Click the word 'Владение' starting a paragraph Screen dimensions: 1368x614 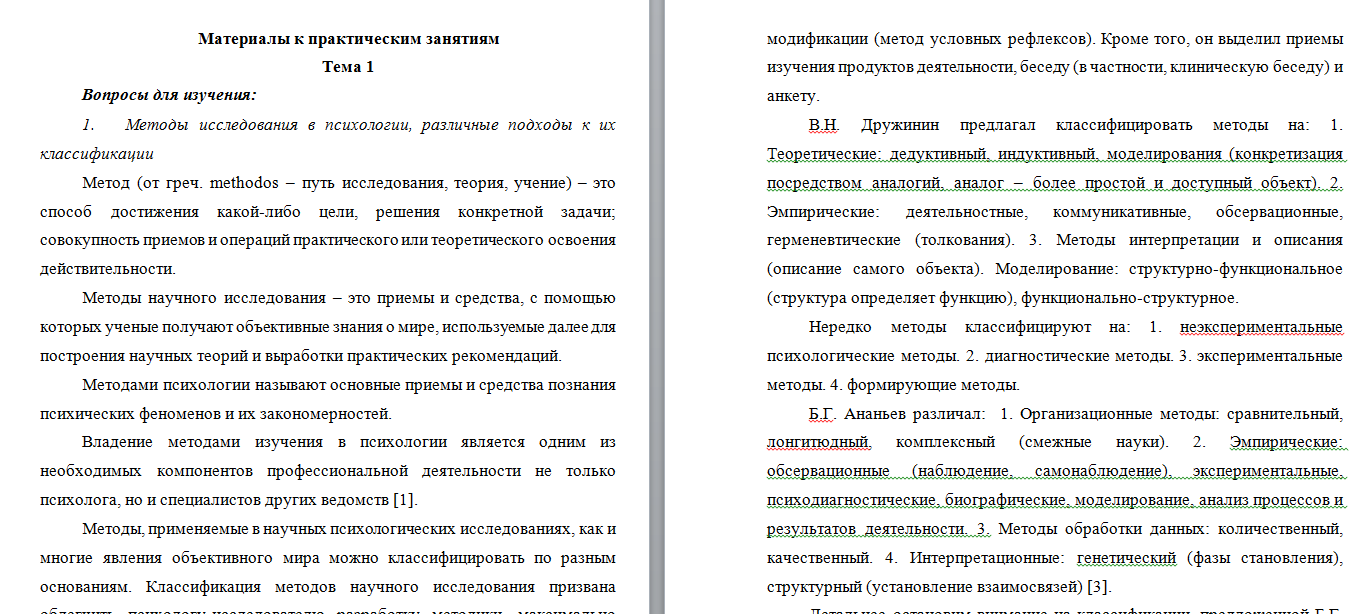click(115, 442)
